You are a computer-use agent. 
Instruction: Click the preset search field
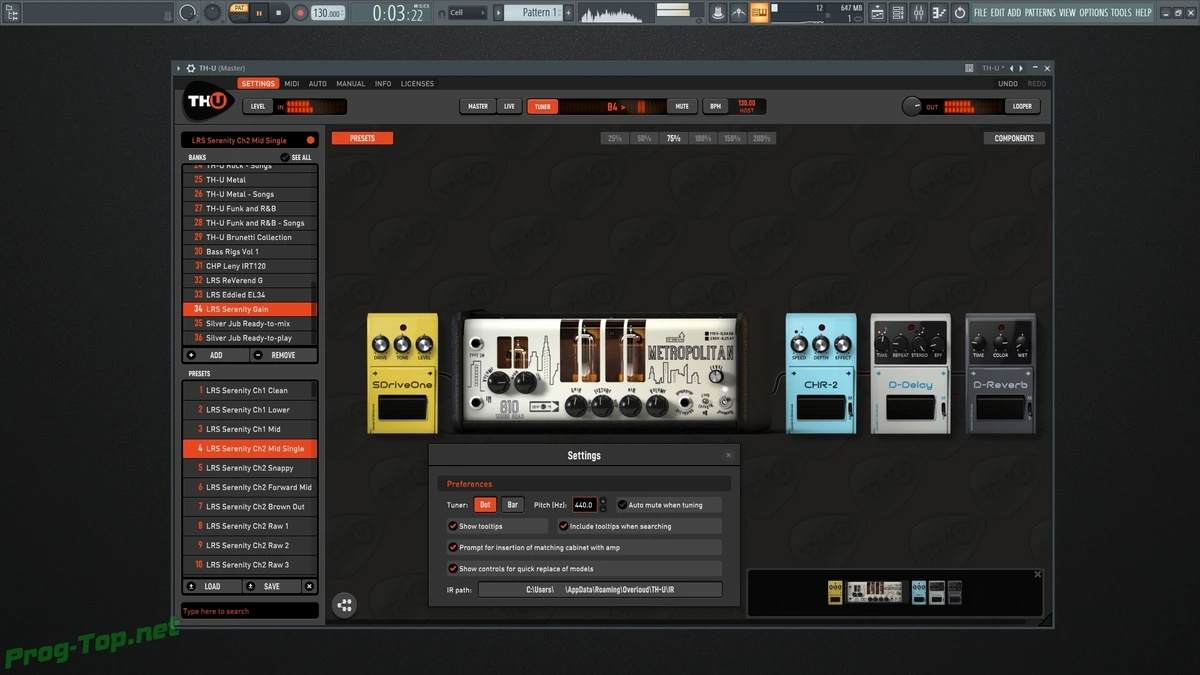click(250, 611)
